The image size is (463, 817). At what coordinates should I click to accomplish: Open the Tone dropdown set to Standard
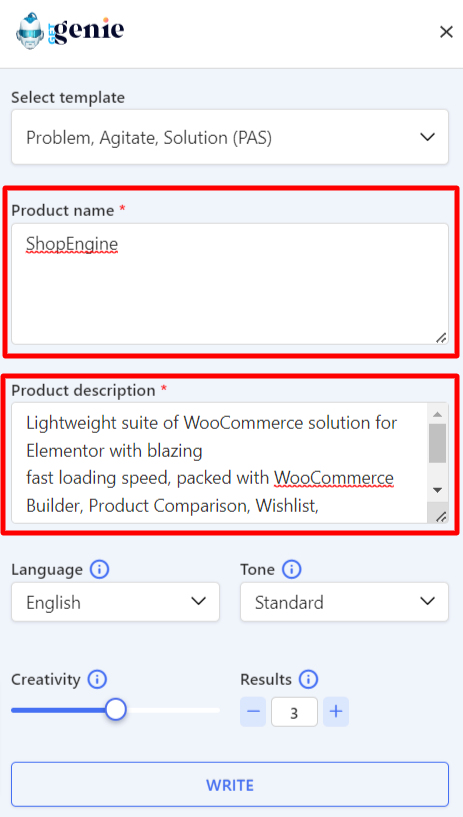[344, 602]
